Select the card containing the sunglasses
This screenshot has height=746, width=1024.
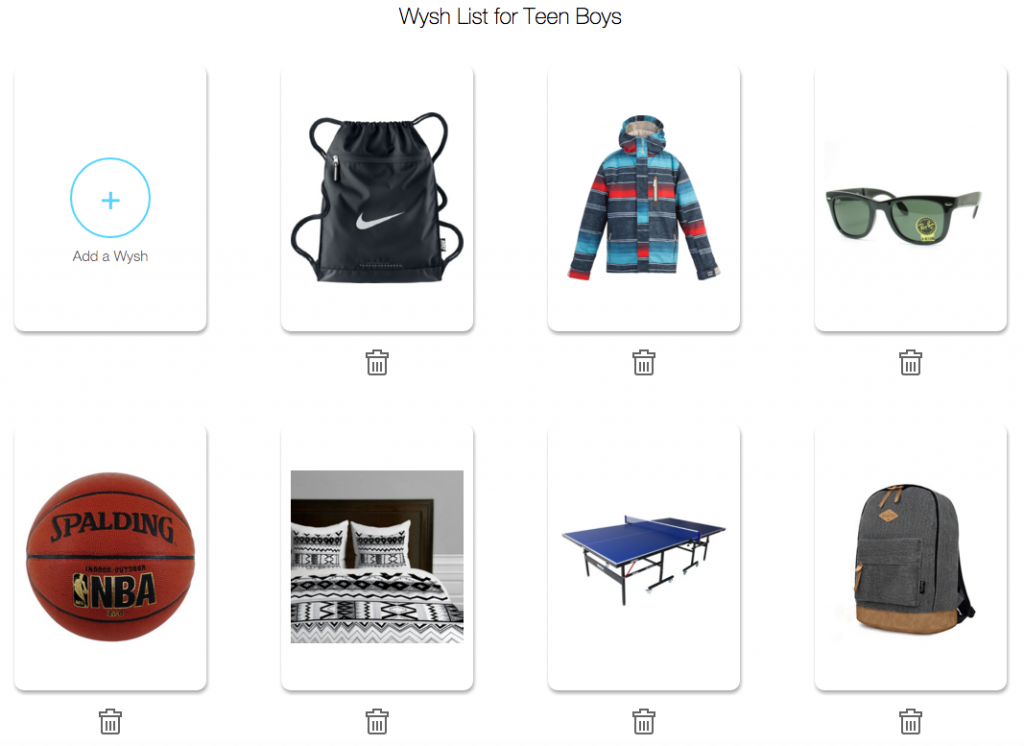click(x=910, y=199)
